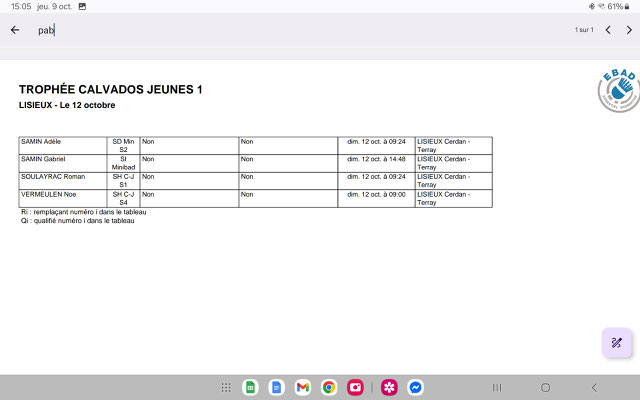Select the 'SAMIN Gabriel' cell
Image resolution: width=640 pixels, height=400 pixels.
63,163
